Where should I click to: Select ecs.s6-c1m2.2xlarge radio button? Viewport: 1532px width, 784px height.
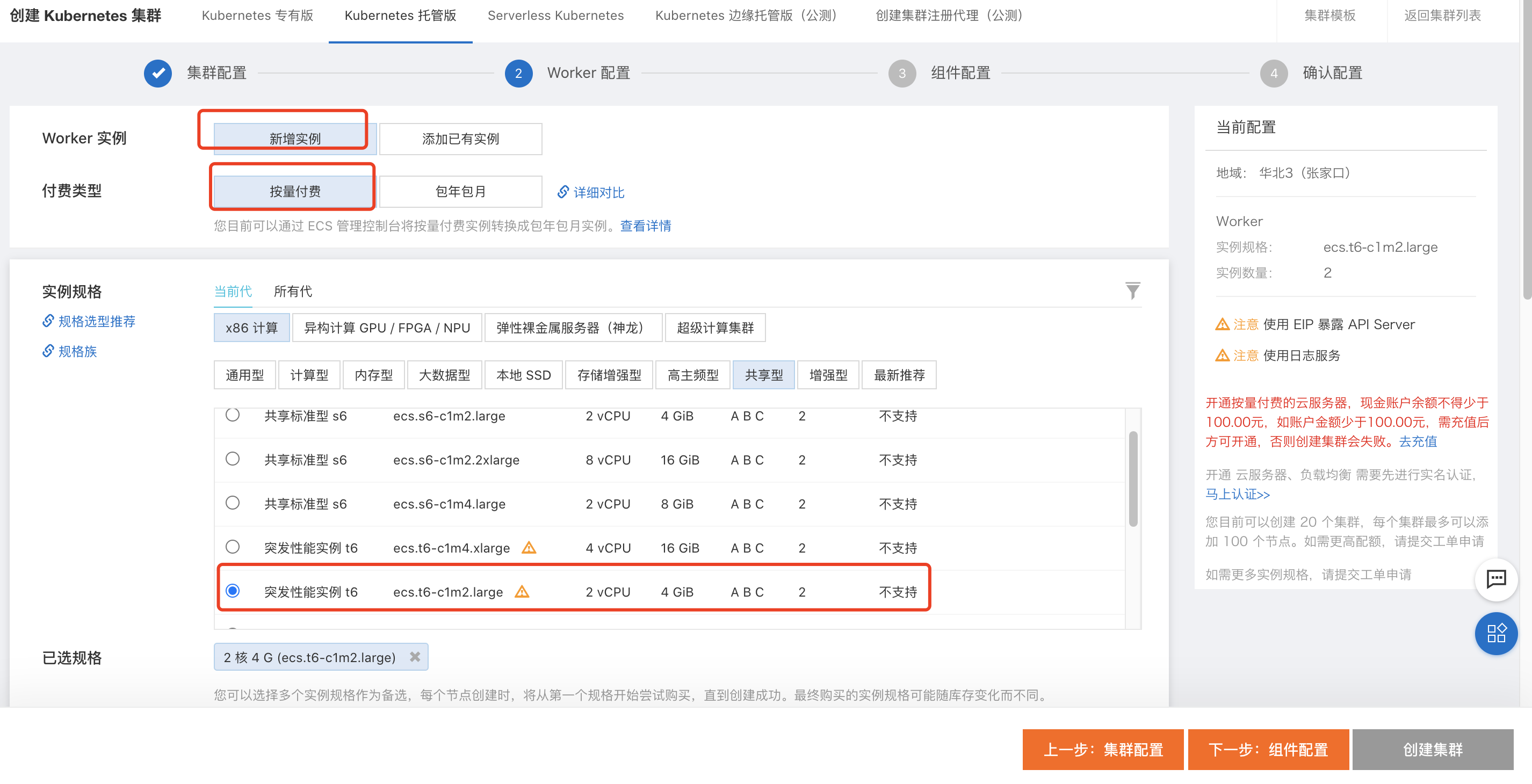233,459
